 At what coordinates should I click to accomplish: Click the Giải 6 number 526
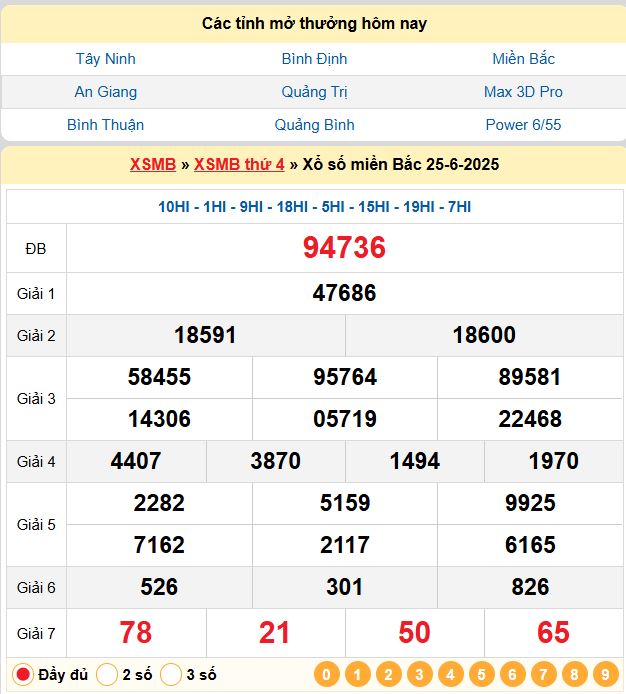pos(159,587)
